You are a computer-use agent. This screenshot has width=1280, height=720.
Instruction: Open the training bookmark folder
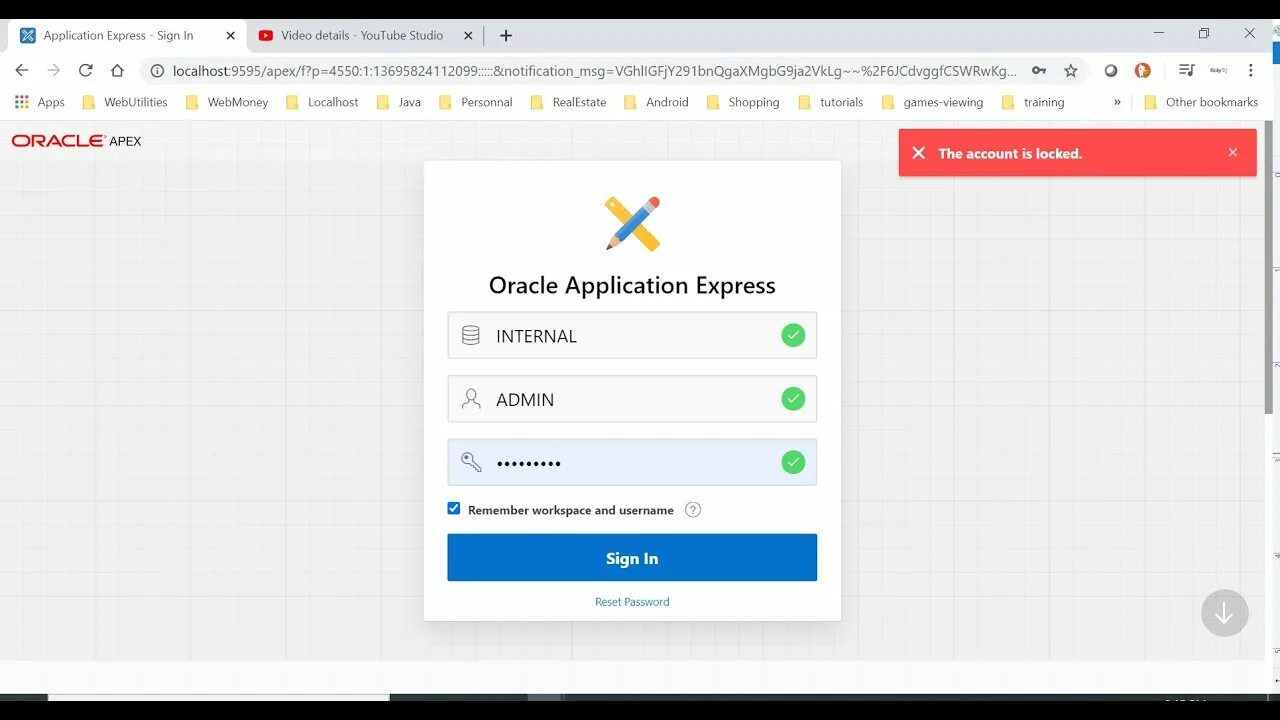1033,102
